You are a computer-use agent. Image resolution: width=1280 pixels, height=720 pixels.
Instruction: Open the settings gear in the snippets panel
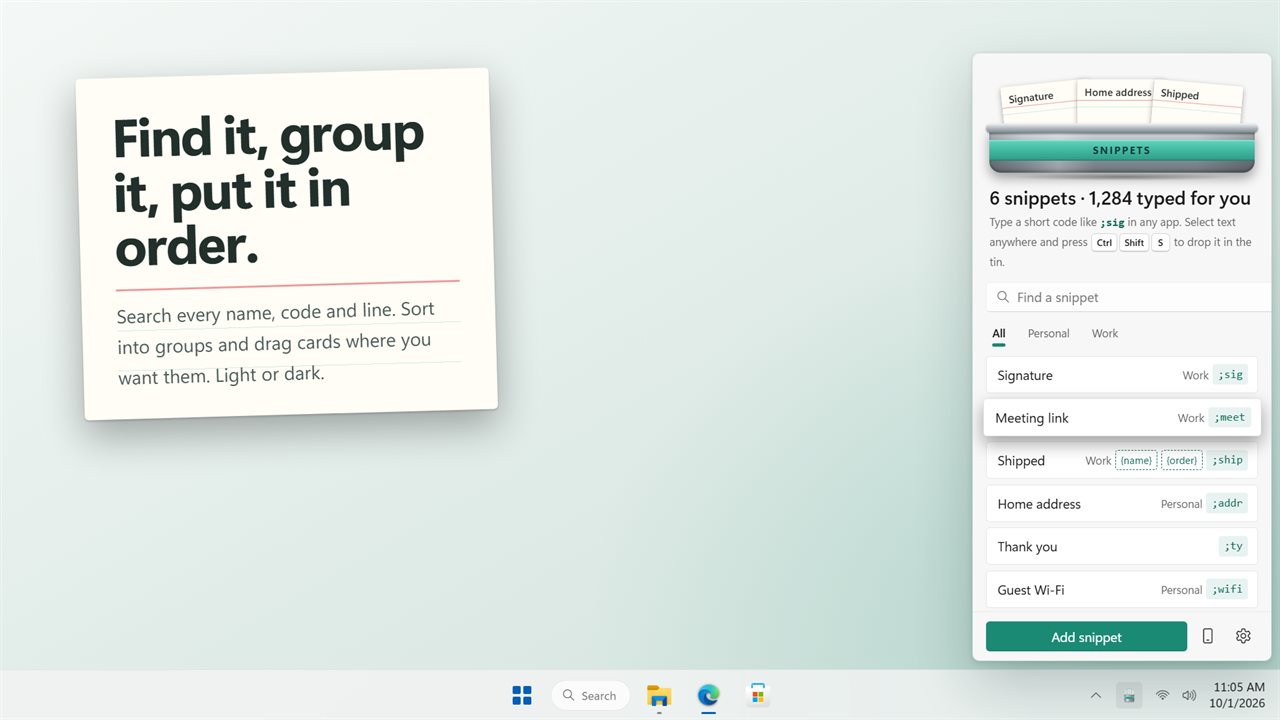coord(1243,636)
